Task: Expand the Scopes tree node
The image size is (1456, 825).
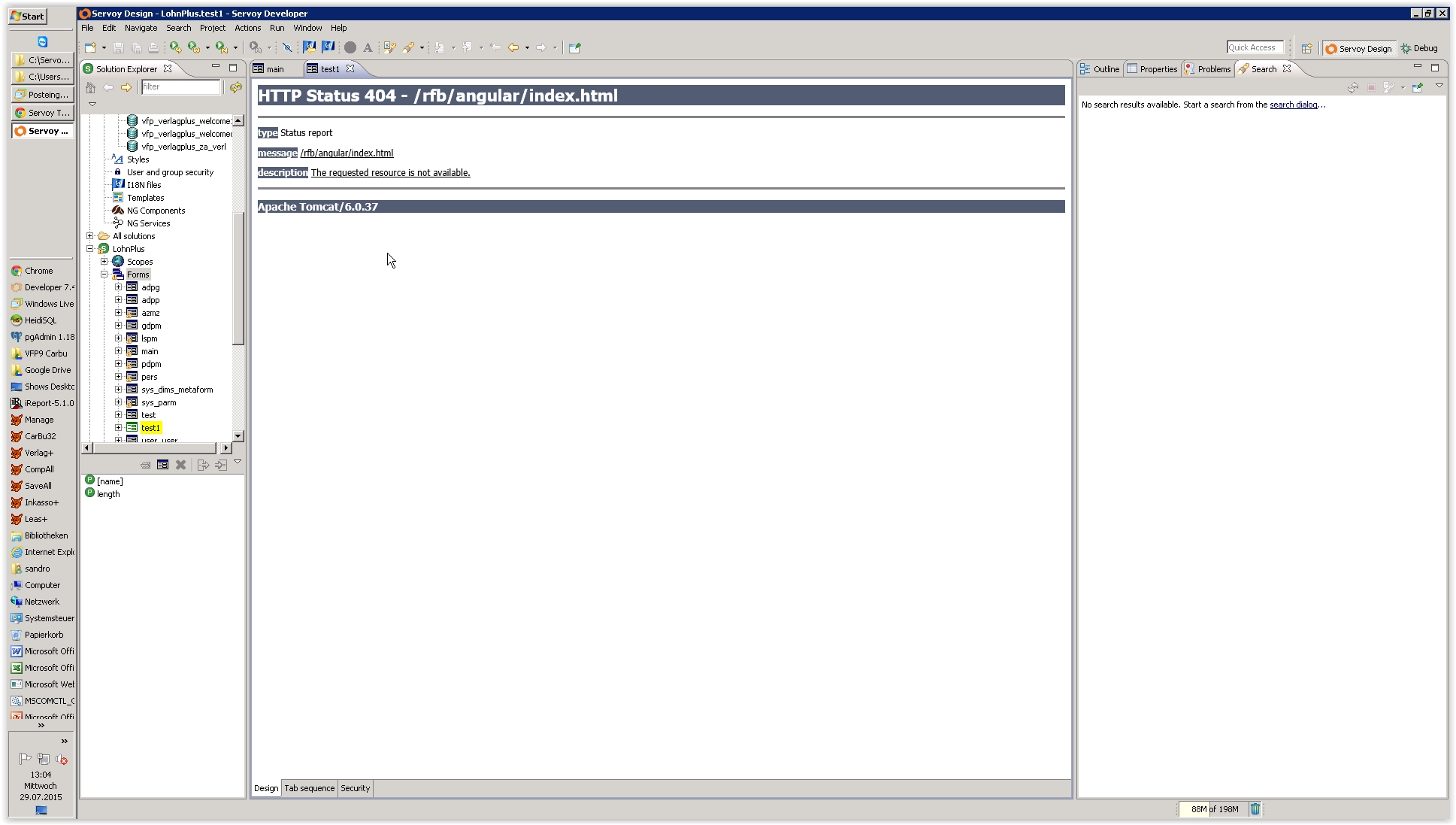Action: [x=103, y=261]
